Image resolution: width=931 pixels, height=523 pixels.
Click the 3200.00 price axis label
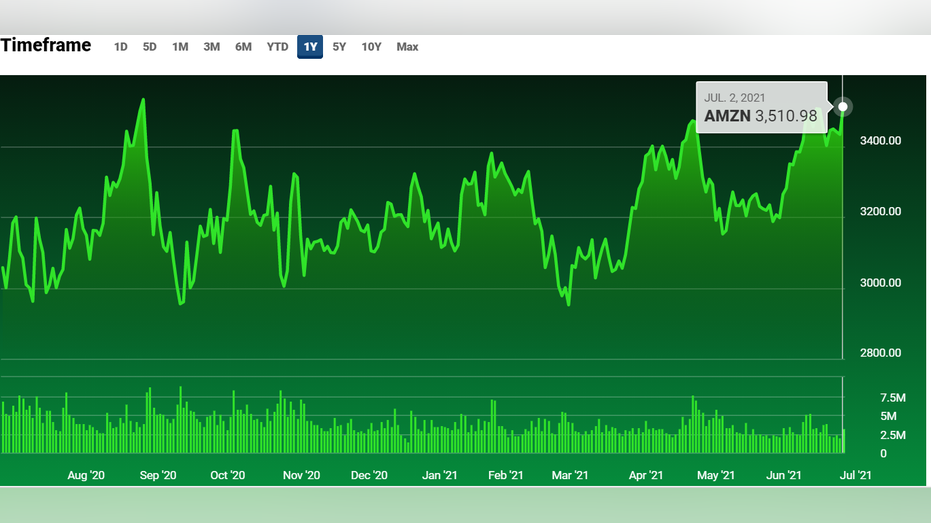tap(880, 211)
